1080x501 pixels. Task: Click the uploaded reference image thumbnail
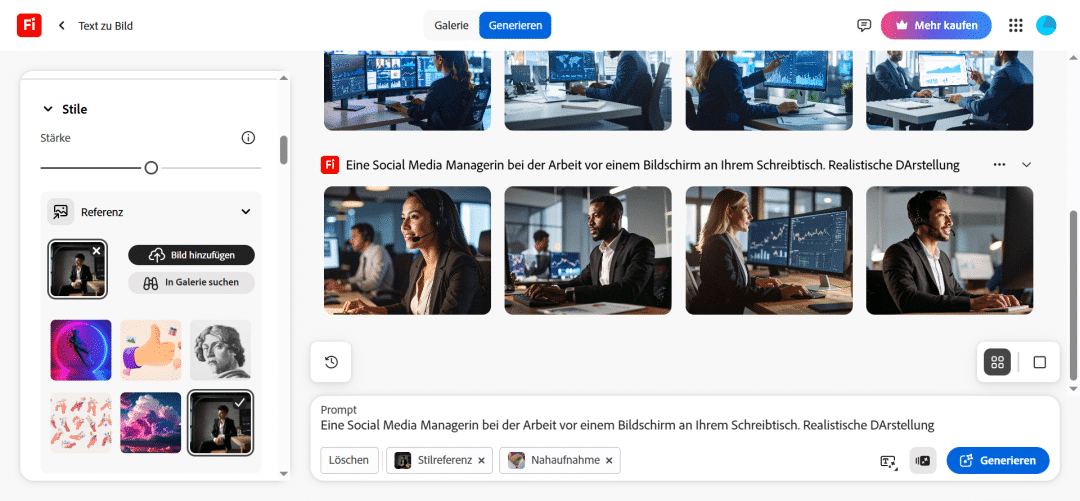(x=78, y=269)
